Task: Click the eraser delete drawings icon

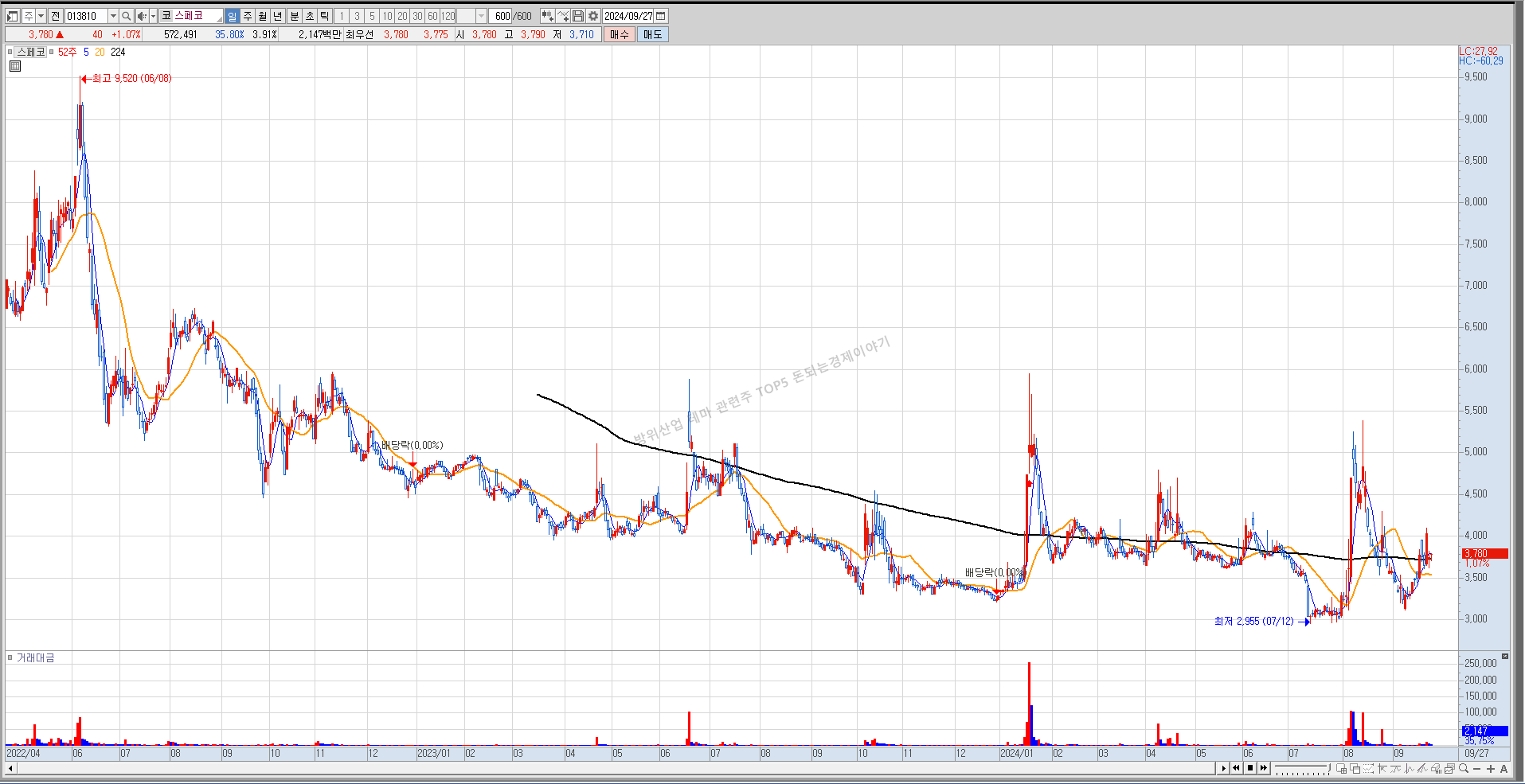Action: point(1437,768)
